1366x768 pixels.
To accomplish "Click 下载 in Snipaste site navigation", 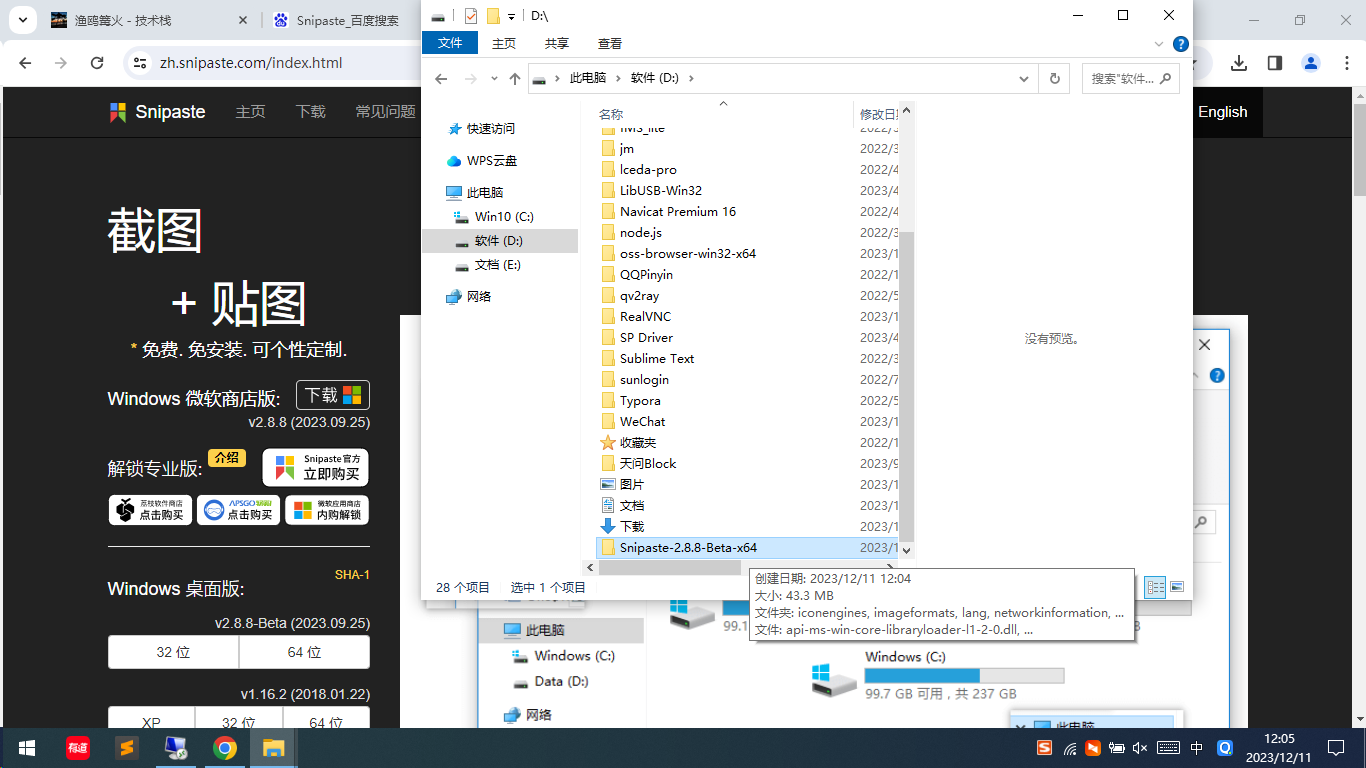I will coord(311,112).
